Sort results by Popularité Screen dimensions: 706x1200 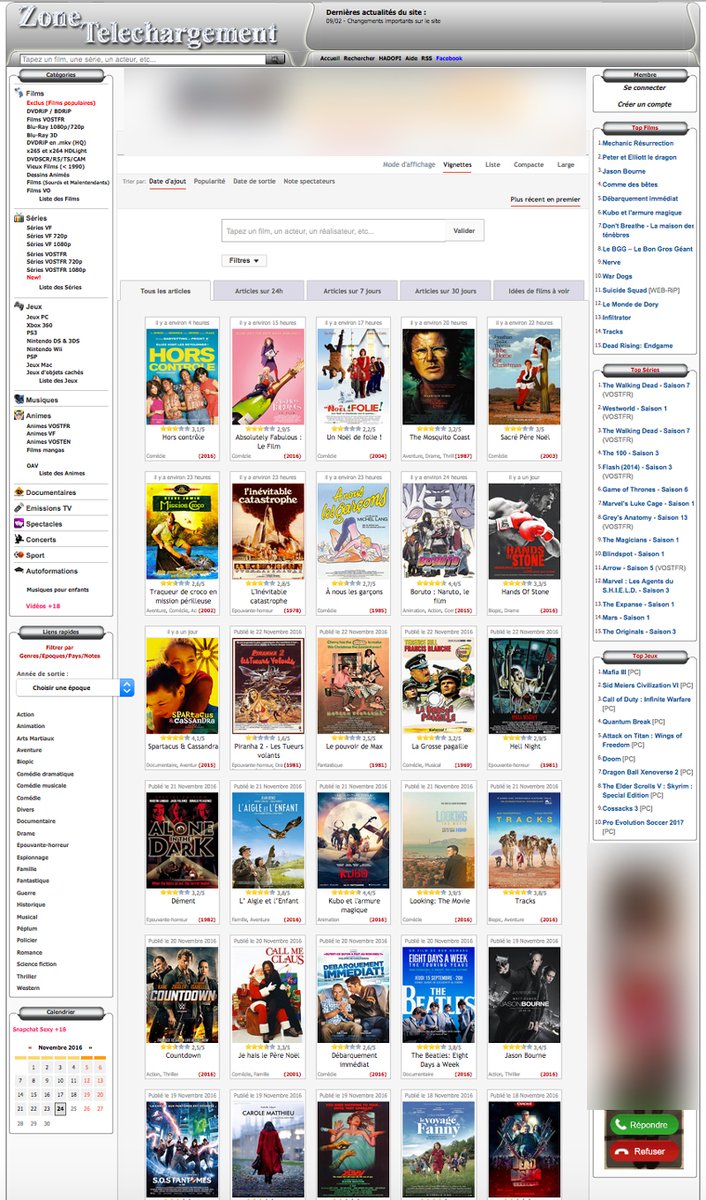pos(210,182)
